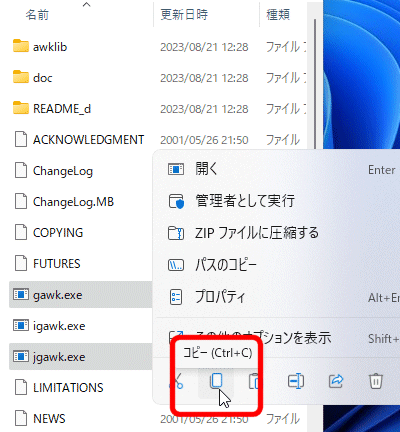Click the file list vertical scrollbar
The height and width of the screenshot is (432, 400).
tap(315, 83)
